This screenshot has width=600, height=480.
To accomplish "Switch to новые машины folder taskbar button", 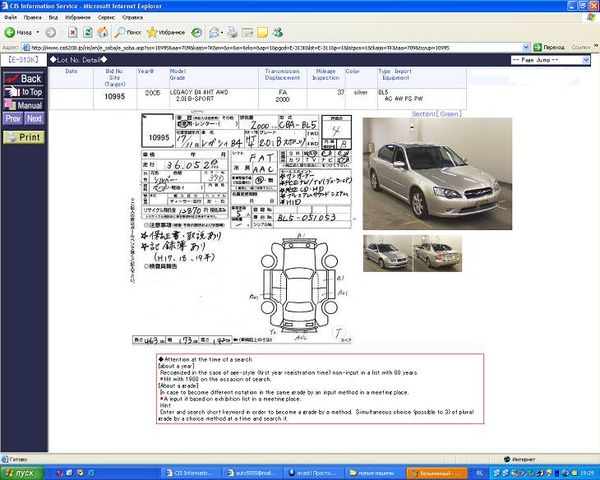I will point(375,473).
